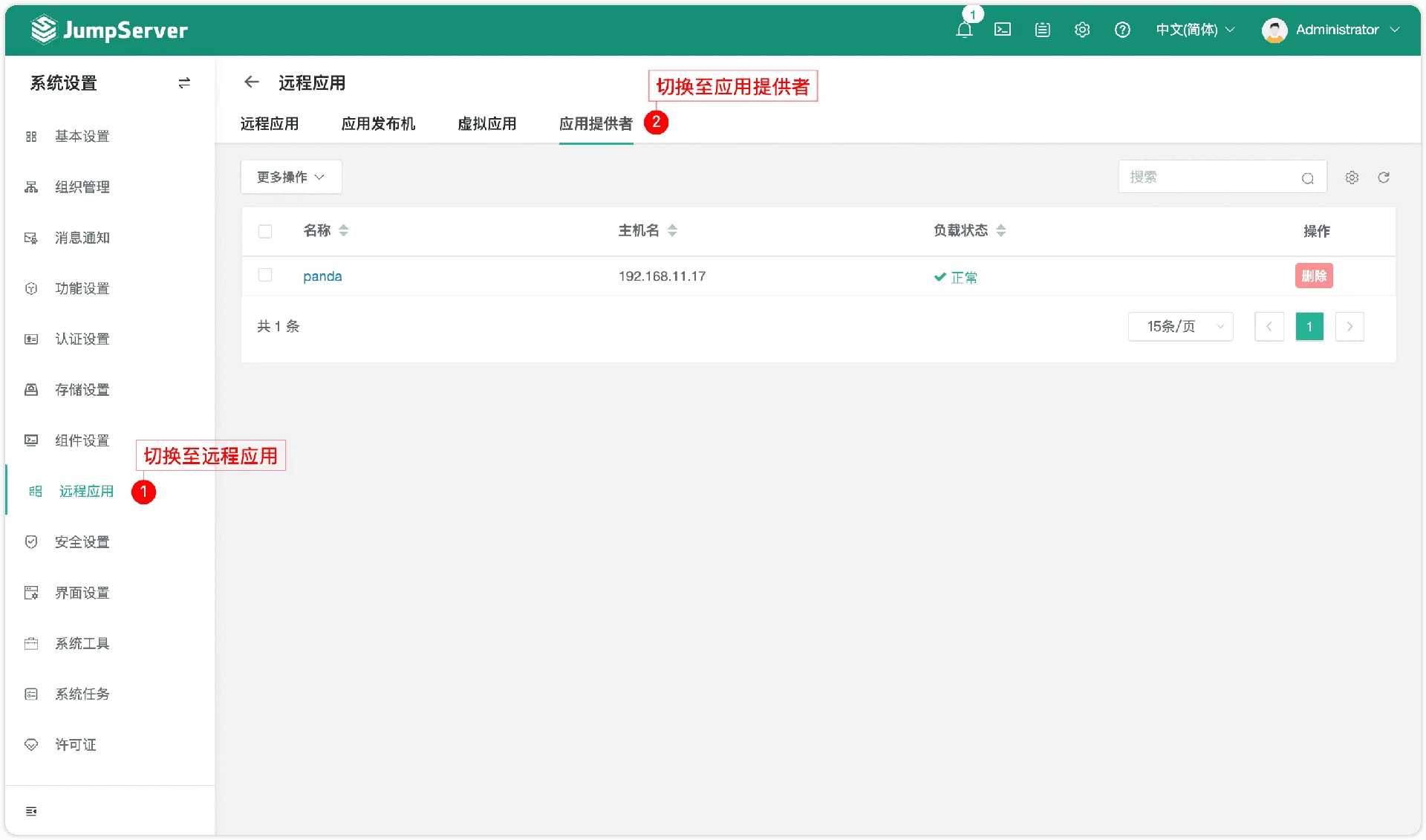Toggle the select-all header checkbox
This screenshot has width=1426, height=840.
coord(265,231)
